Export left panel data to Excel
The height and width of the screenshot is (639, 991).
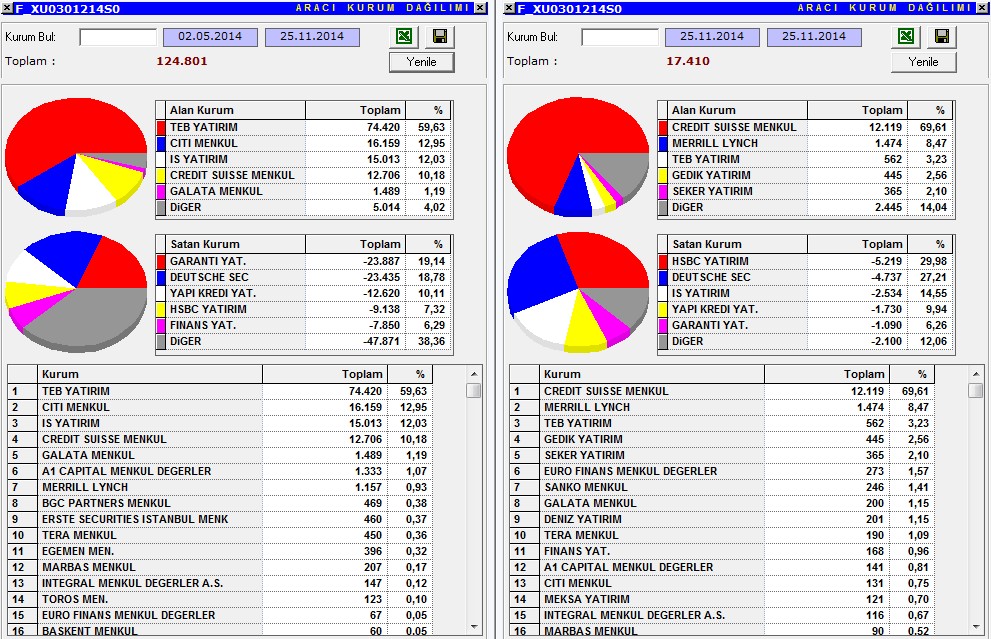pos(404,36)
